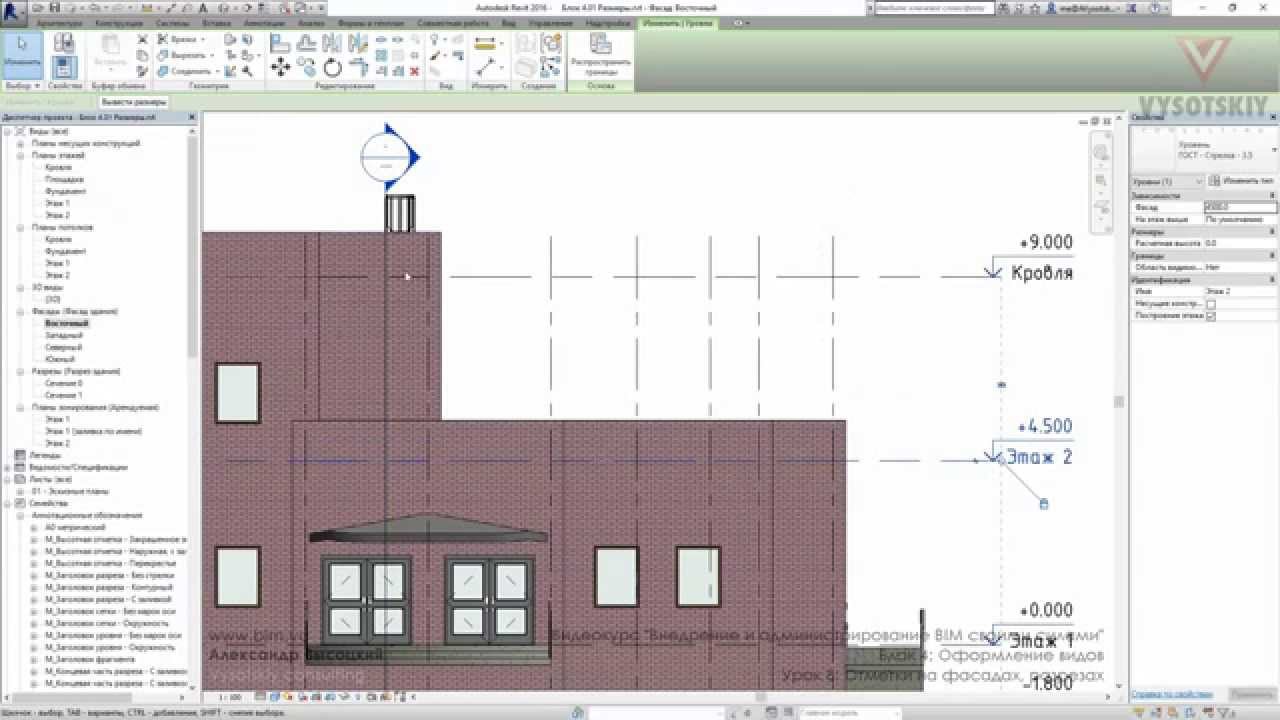Collapse Разрезы (Разрез здания) node
This screenshot has width=1280, height=720.
coord(20,372)
